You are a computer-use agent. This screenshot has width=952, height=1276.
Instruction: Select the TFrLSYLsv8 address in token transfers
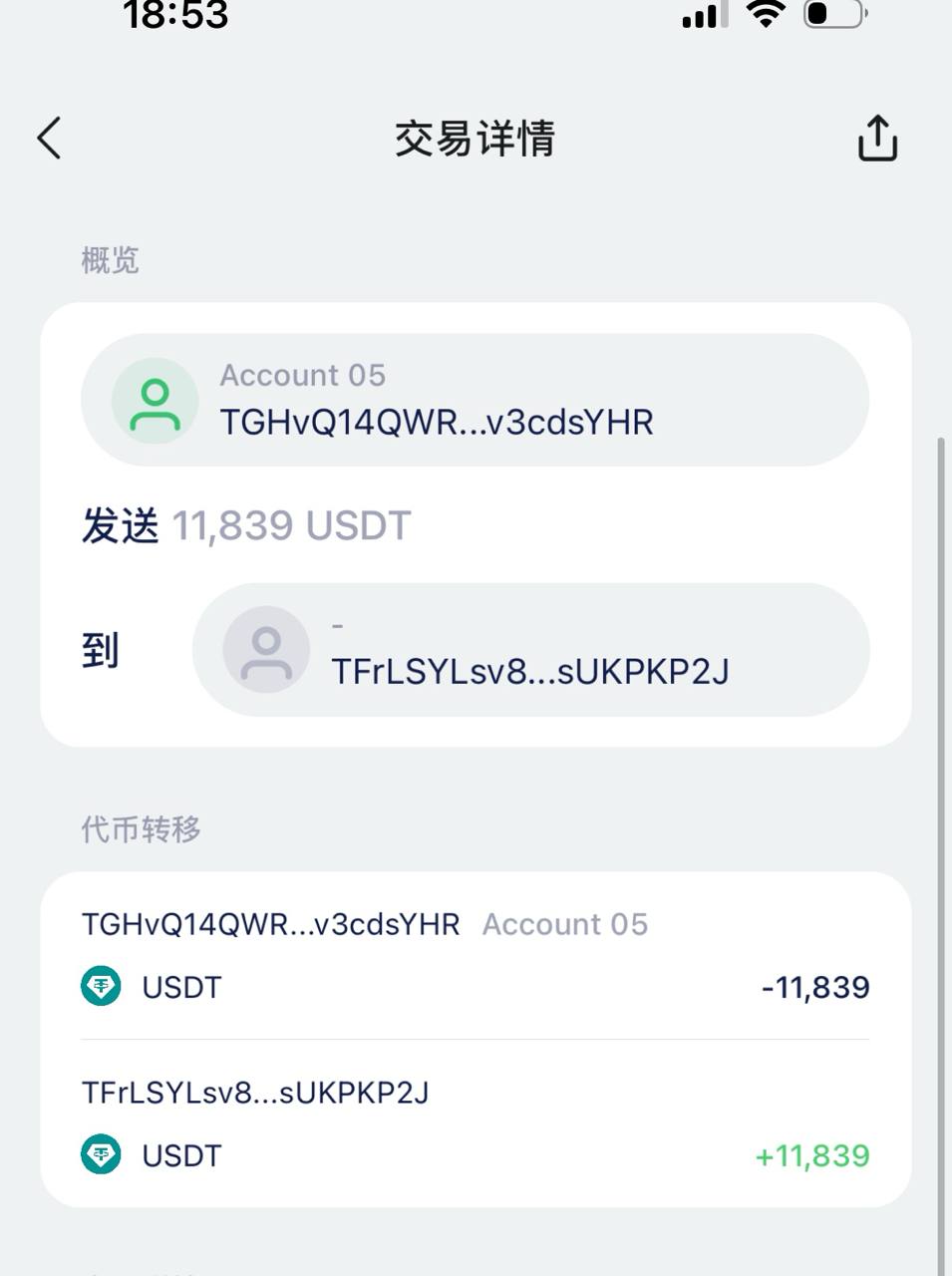click(x=255, y=1094)
